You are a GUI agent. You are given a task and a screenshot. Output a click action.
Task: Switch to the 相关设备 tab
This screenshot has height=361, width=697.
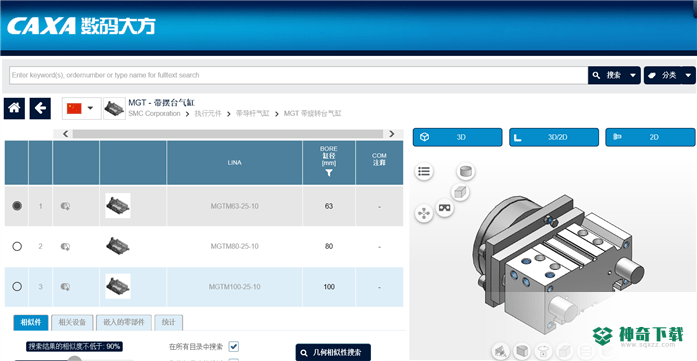click(x=72, y=322)
